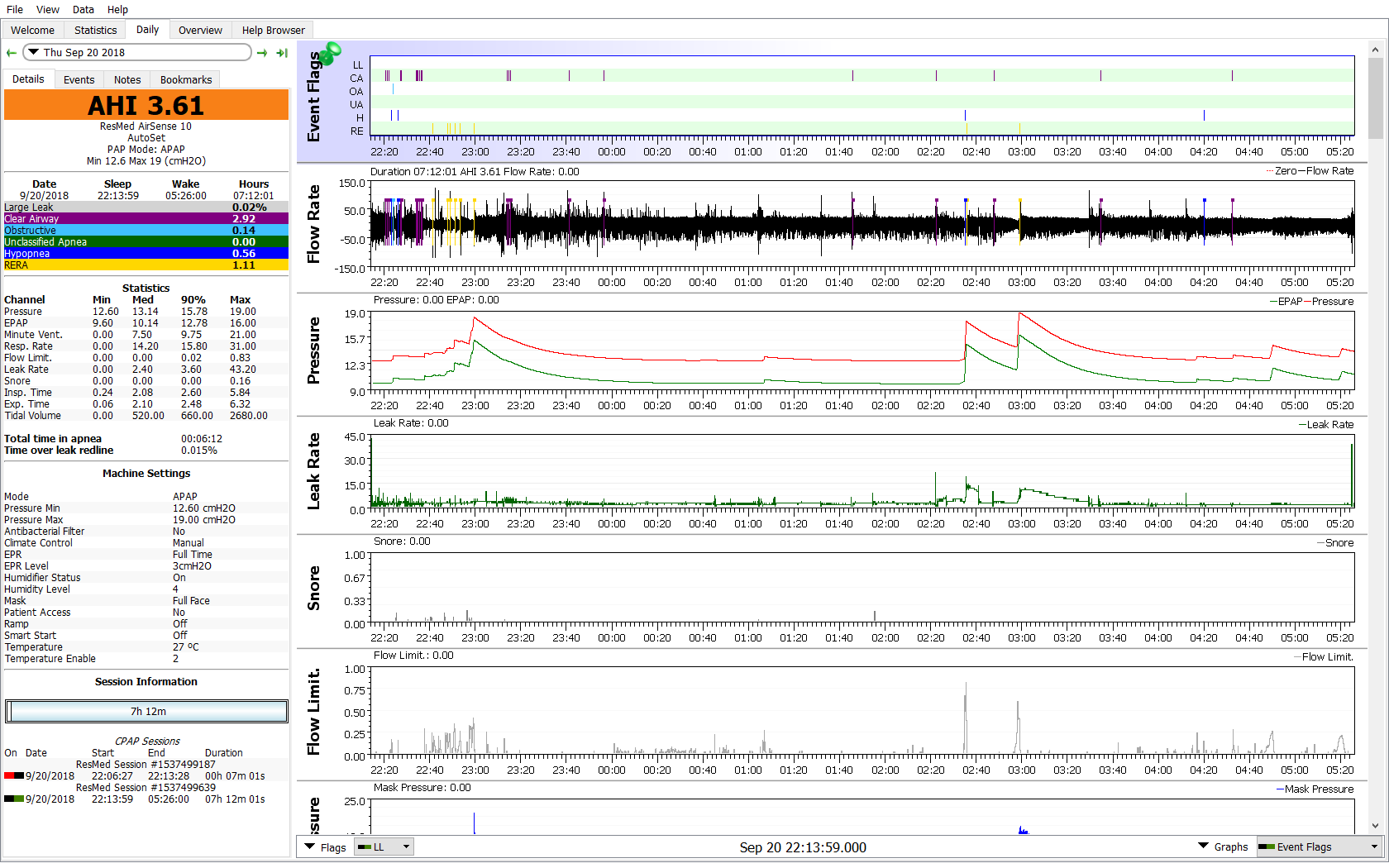Go to next day with green right arrow

click(262, 53)
